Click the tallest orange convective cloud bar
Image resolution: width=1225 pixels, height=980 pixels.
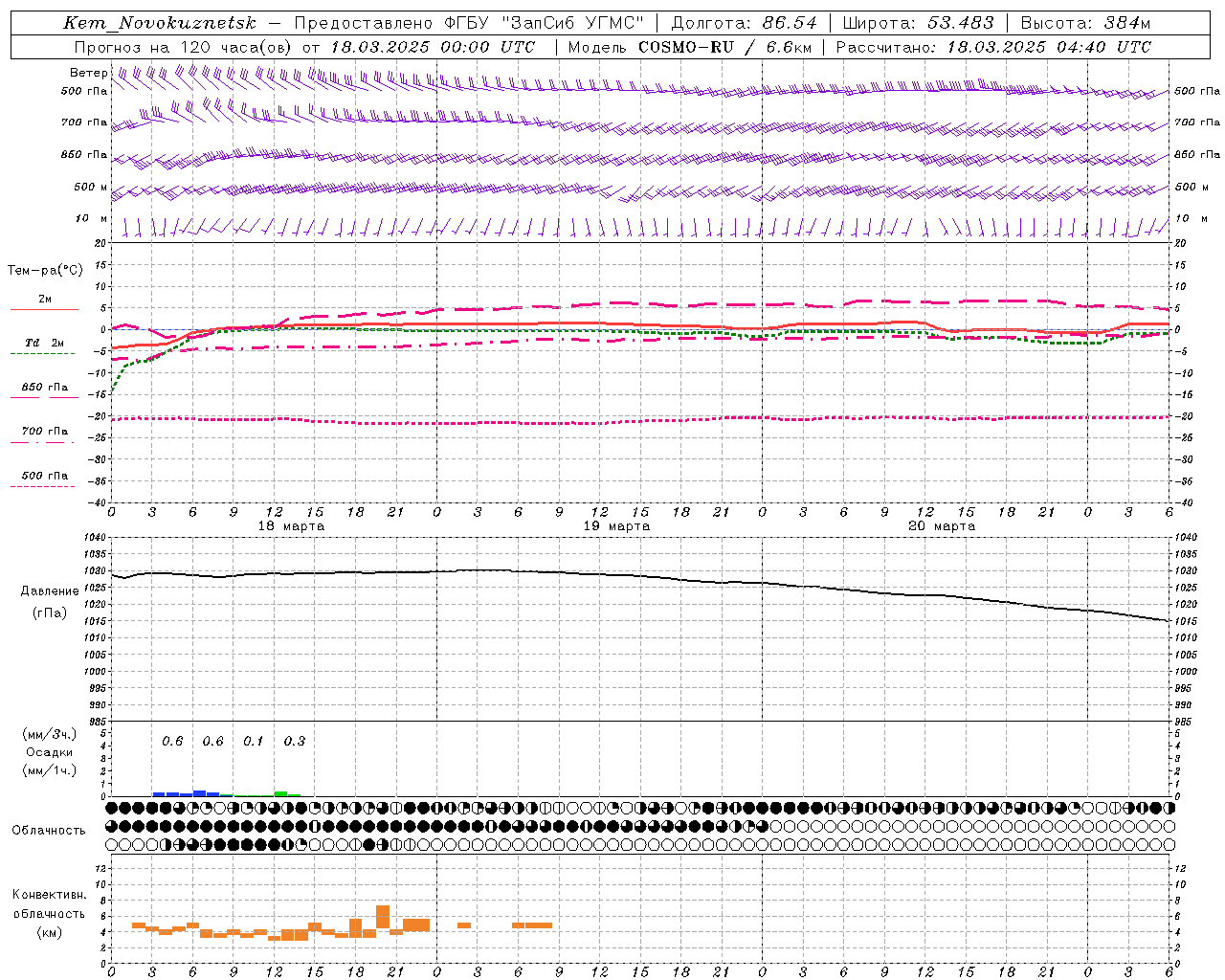pyautogui.click(x=383, y=917)
